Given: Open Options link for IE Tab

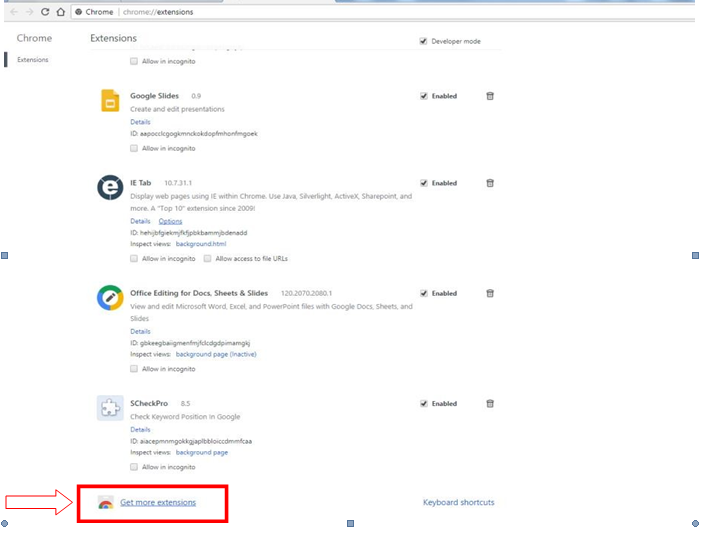Looking at the screenshot, I should [x=170, y=221].
